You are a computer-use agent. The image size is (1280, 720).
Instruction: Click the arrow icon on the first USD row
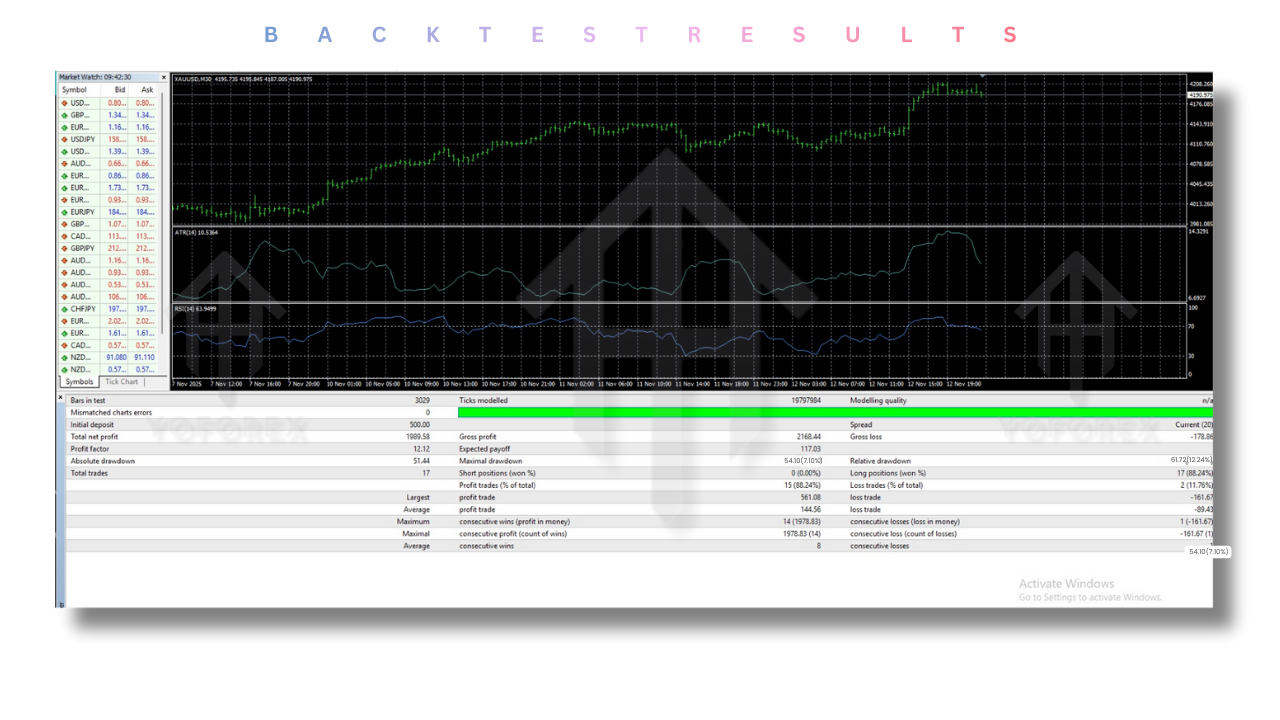click(x=62, y=103)
